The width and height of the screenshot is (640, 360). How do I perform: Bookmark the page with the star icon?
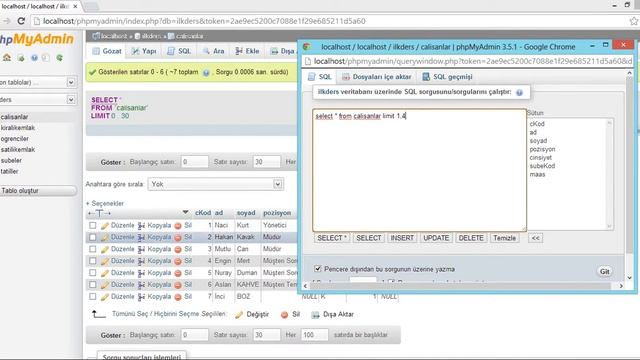click(x=633, y=21)
